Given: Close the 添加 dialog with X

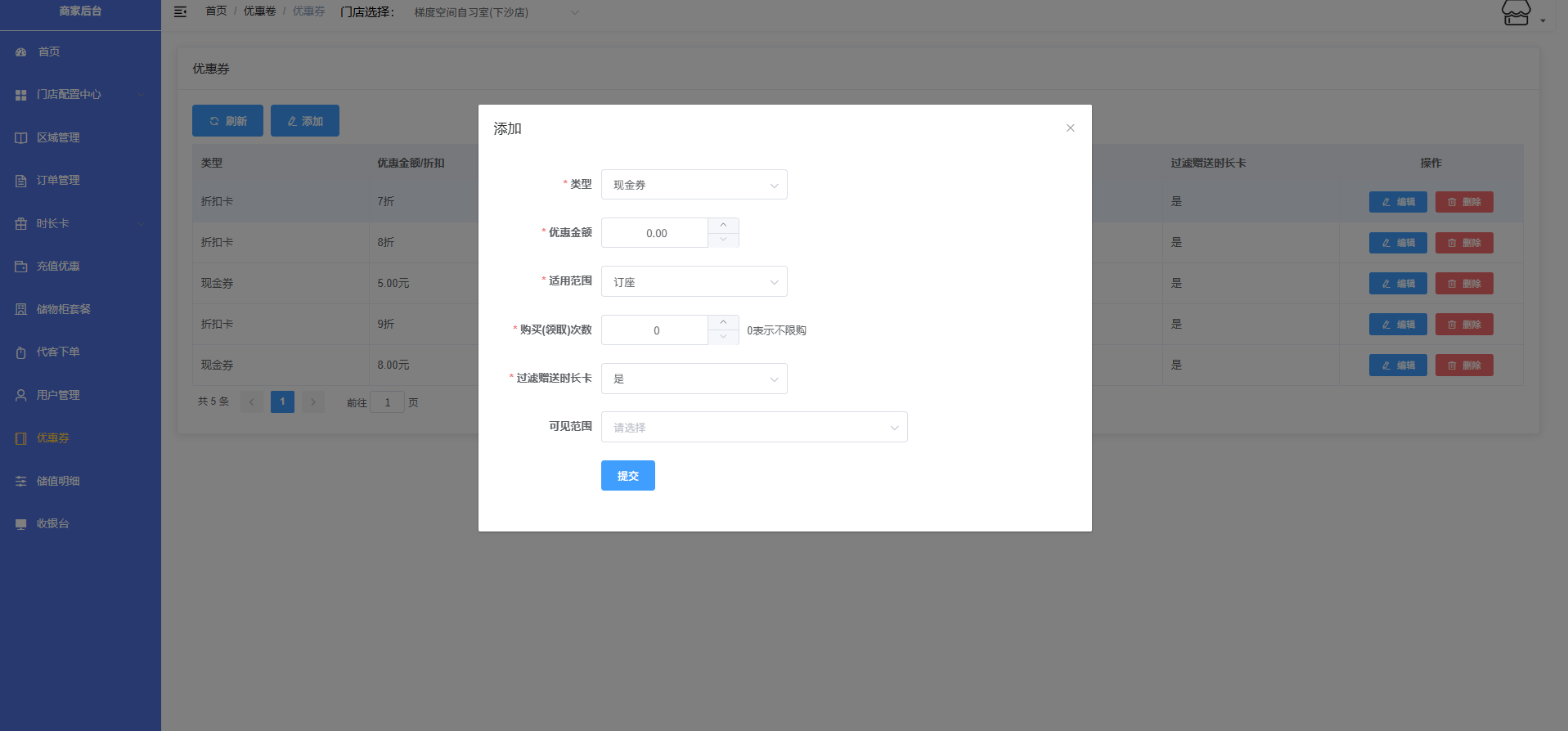Looking at the screenshot, I should click(x=1070, y=128).
